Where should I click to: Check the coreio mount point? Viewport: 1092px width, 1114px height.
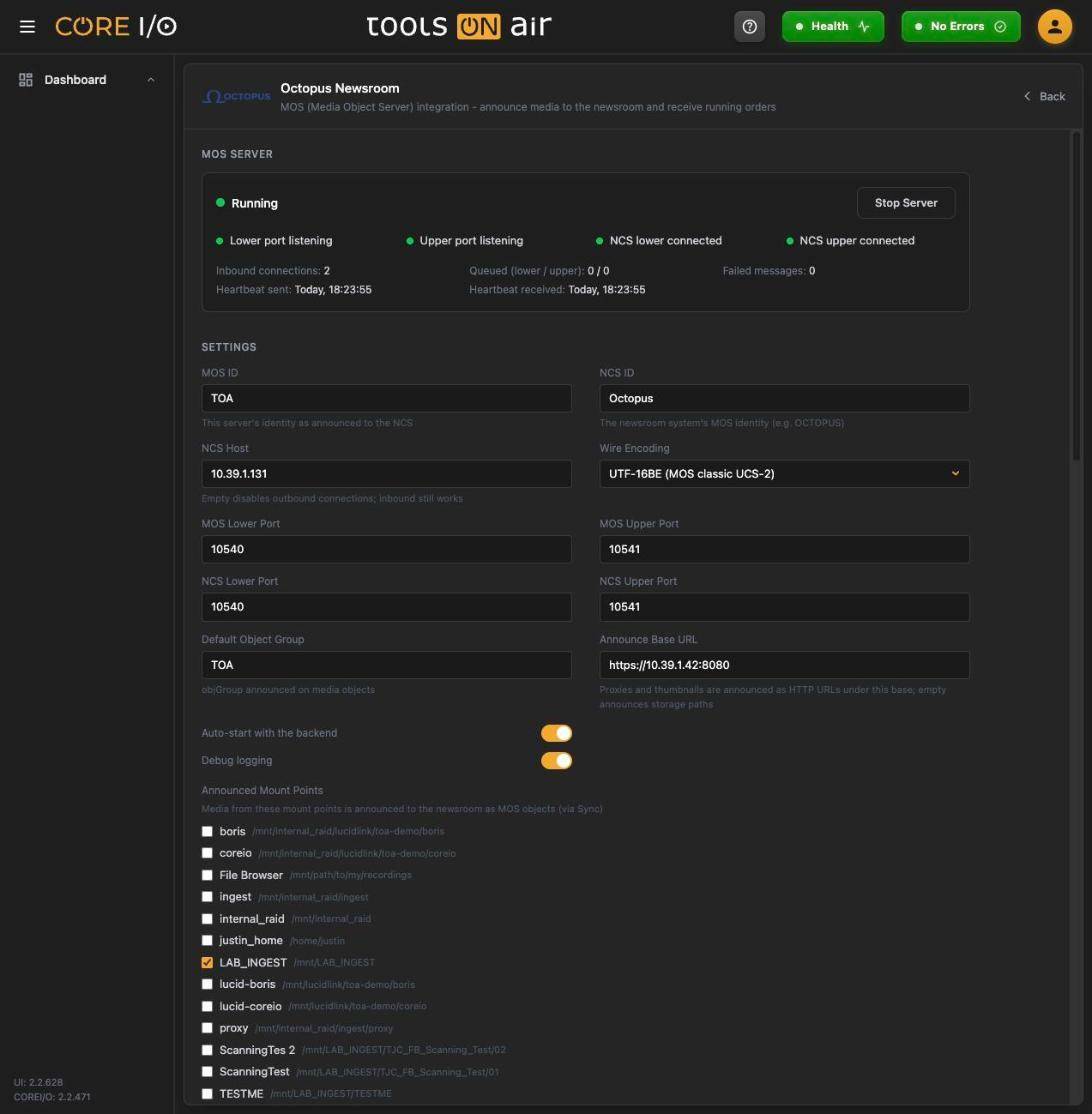click(x=207, y=853)
